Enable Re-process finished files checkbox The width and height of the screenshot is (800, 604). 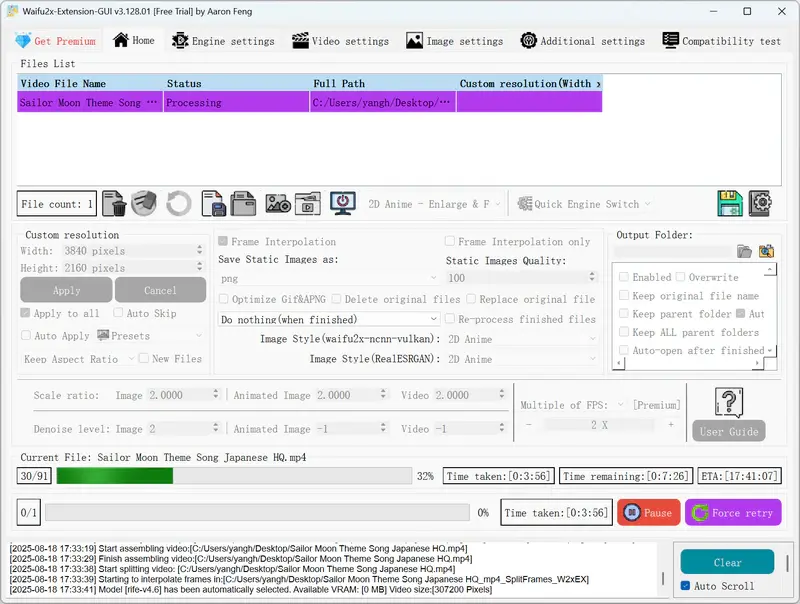point(450,319)
